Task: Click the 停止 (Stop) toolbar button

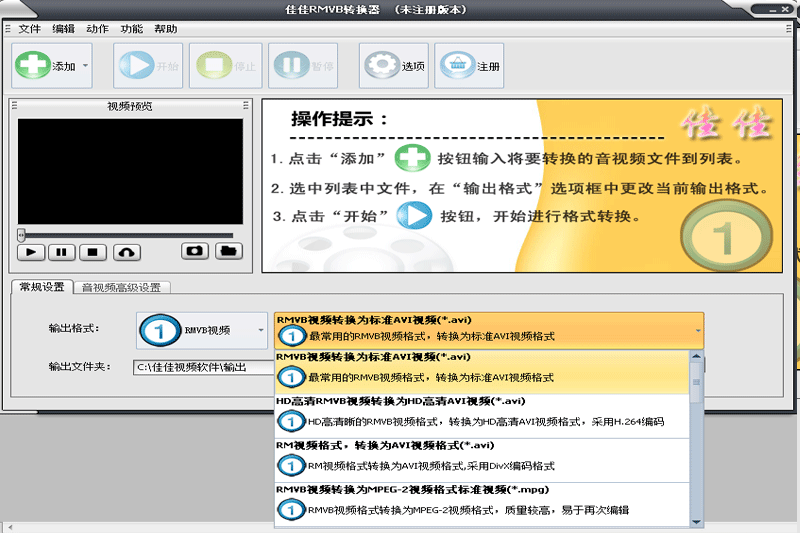Action: [226, 66]
